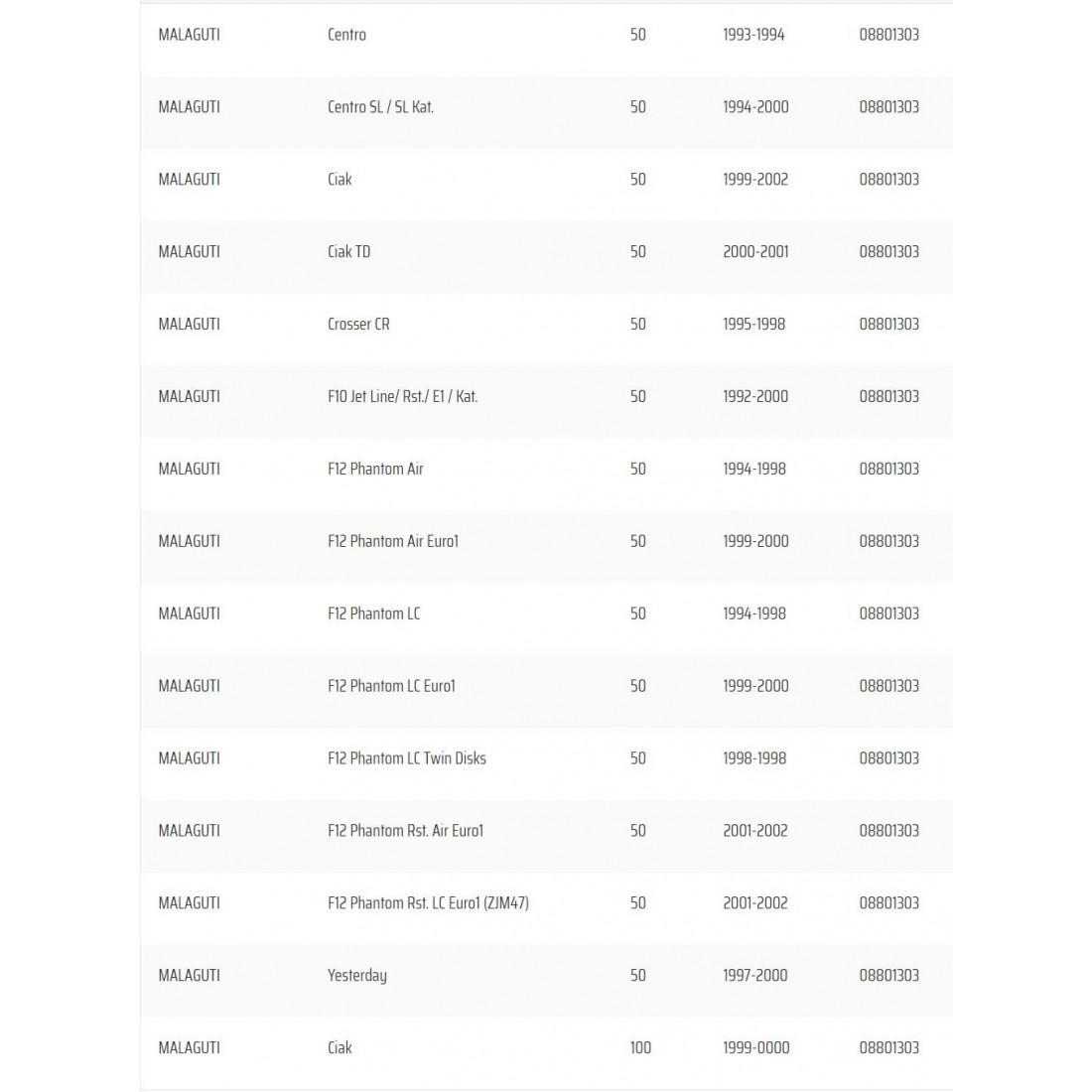
Task: Select the Yesterday model row
Action: [546, 976]
